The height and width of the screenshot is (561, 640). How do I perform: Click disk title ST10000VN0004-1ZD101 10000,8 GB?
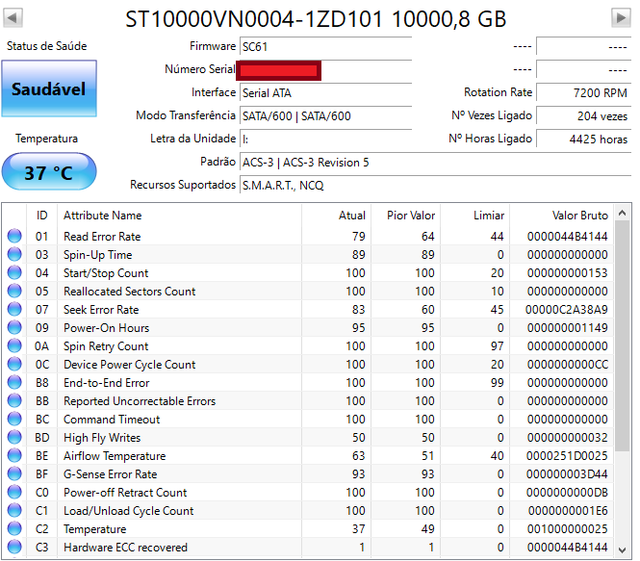pyautogui.click(x=316, y=19)
